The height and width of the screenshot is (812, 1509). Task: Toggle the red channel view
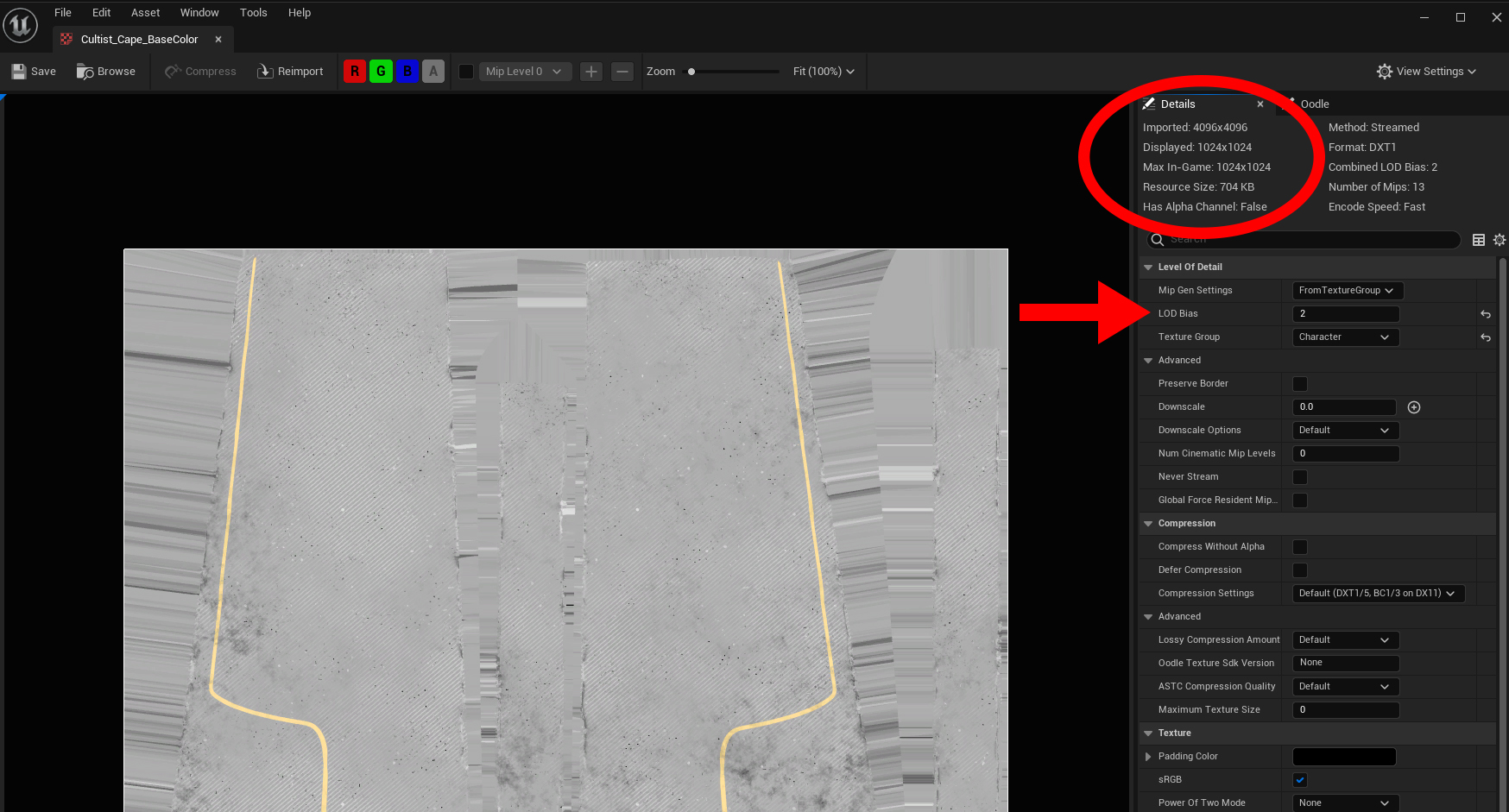[x=355, y=72]
